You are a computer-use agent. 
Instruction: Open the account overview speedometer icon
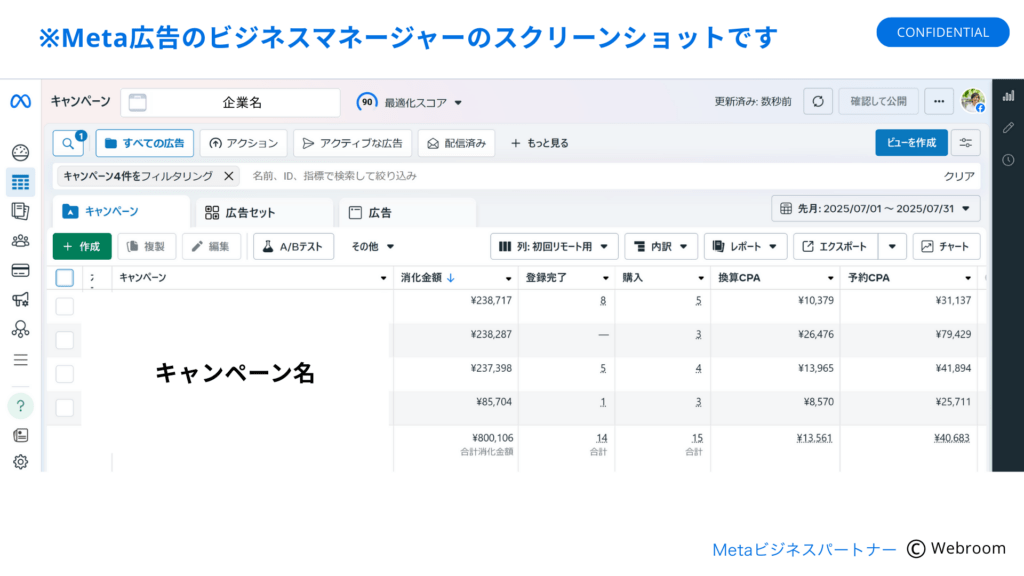[x=19, y=148]
